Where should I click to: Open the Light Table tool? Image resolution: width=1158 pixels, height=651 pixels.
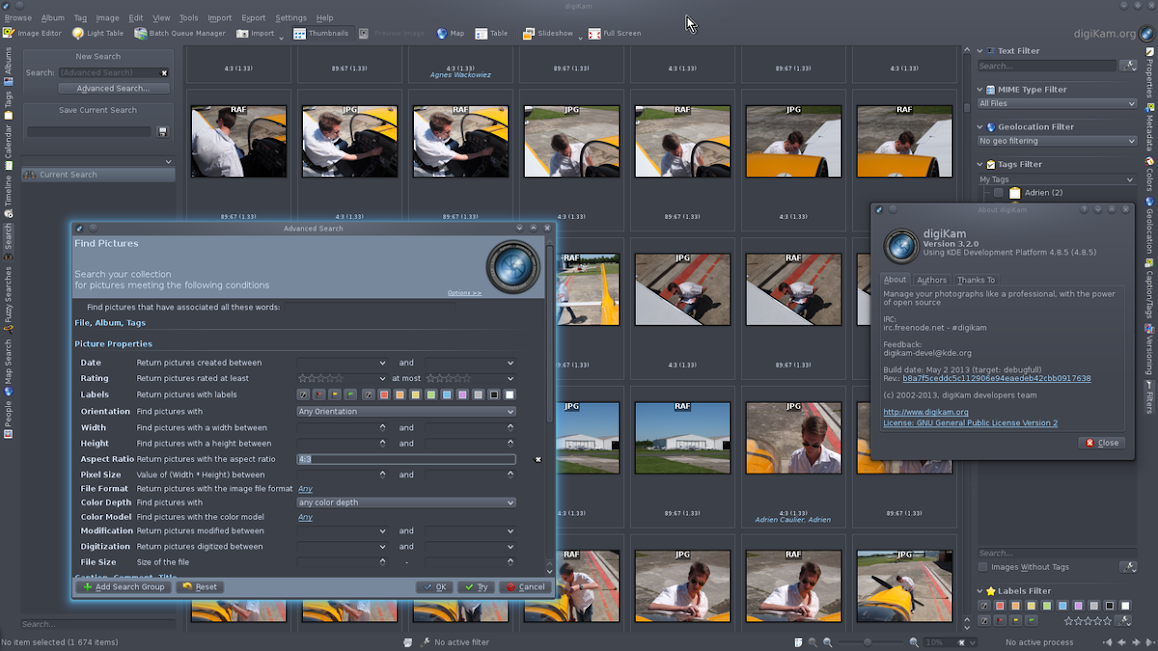pyautogui.click(x=98, y=33)
